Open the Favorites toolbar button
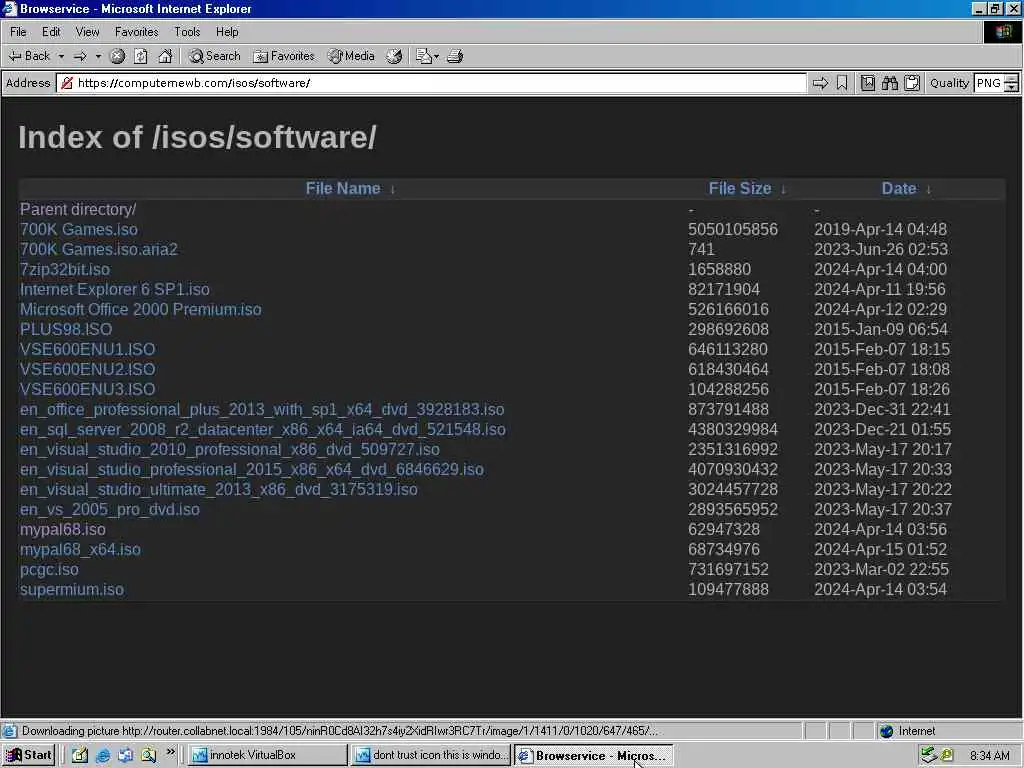1024x768 pixels. pyautogui.click(x=284, y=56)
